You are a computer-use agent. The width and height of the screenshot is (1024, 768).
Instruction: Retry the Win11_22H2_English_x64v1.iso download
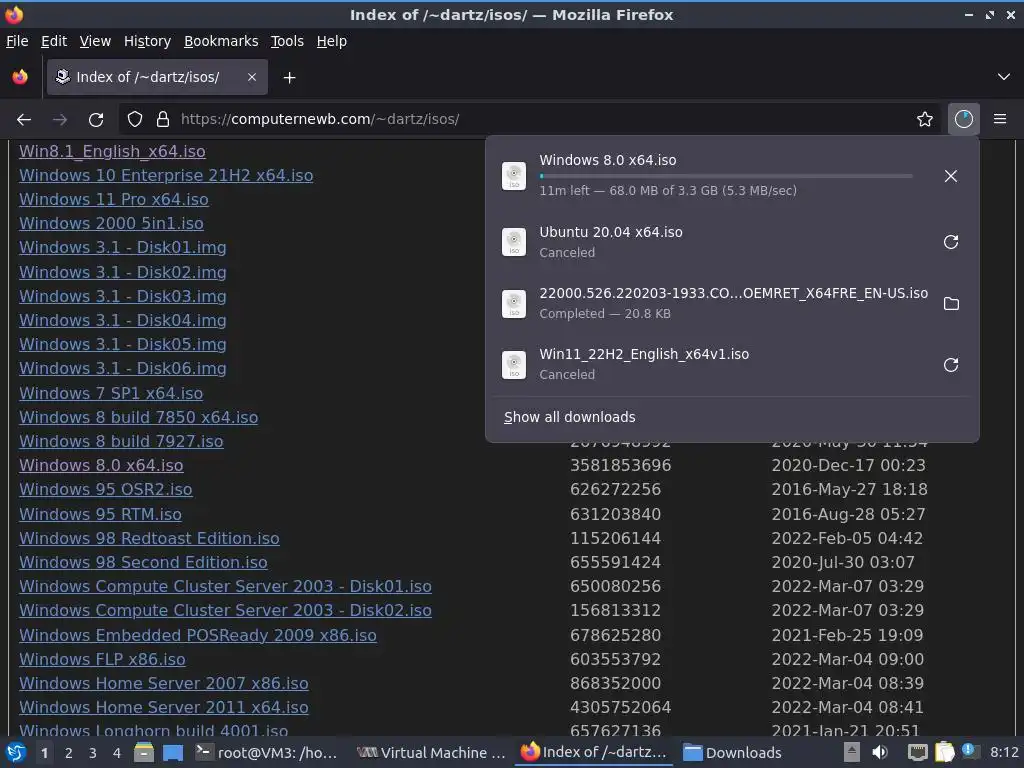[x=951, y=365]
